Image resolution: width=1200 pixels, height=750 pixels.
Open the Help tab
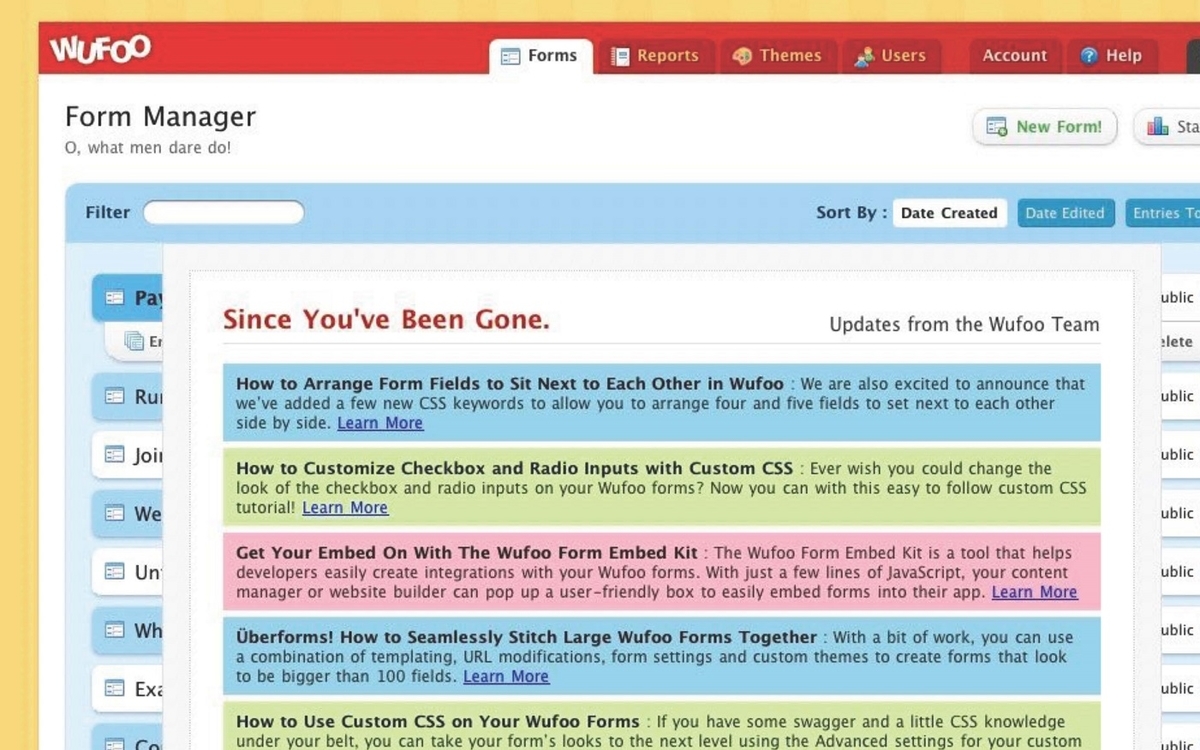(1112, 56)
